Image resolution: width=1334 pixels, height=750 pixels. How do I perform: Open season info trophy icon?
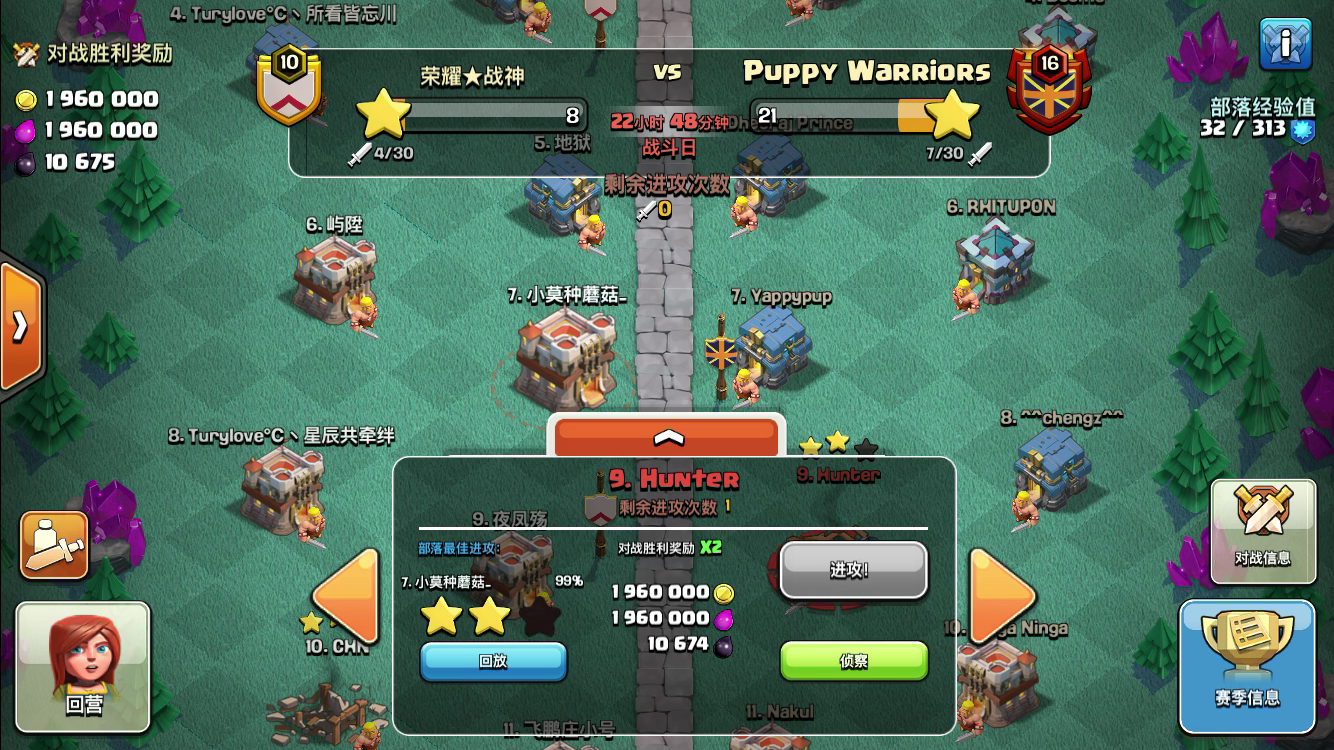tap(1246, 667)
